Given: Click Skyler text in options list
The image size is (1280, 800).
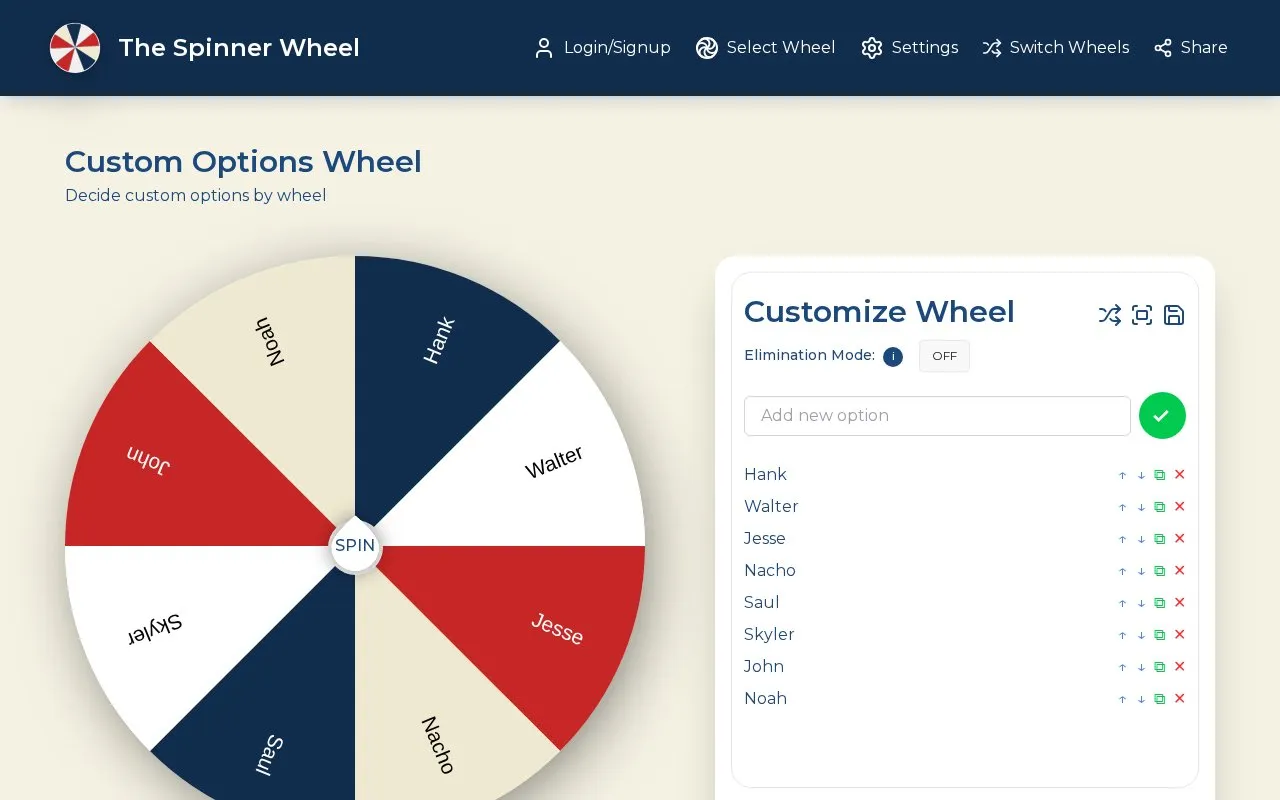Looking at the screenshot, I should (x=769, y=634).
